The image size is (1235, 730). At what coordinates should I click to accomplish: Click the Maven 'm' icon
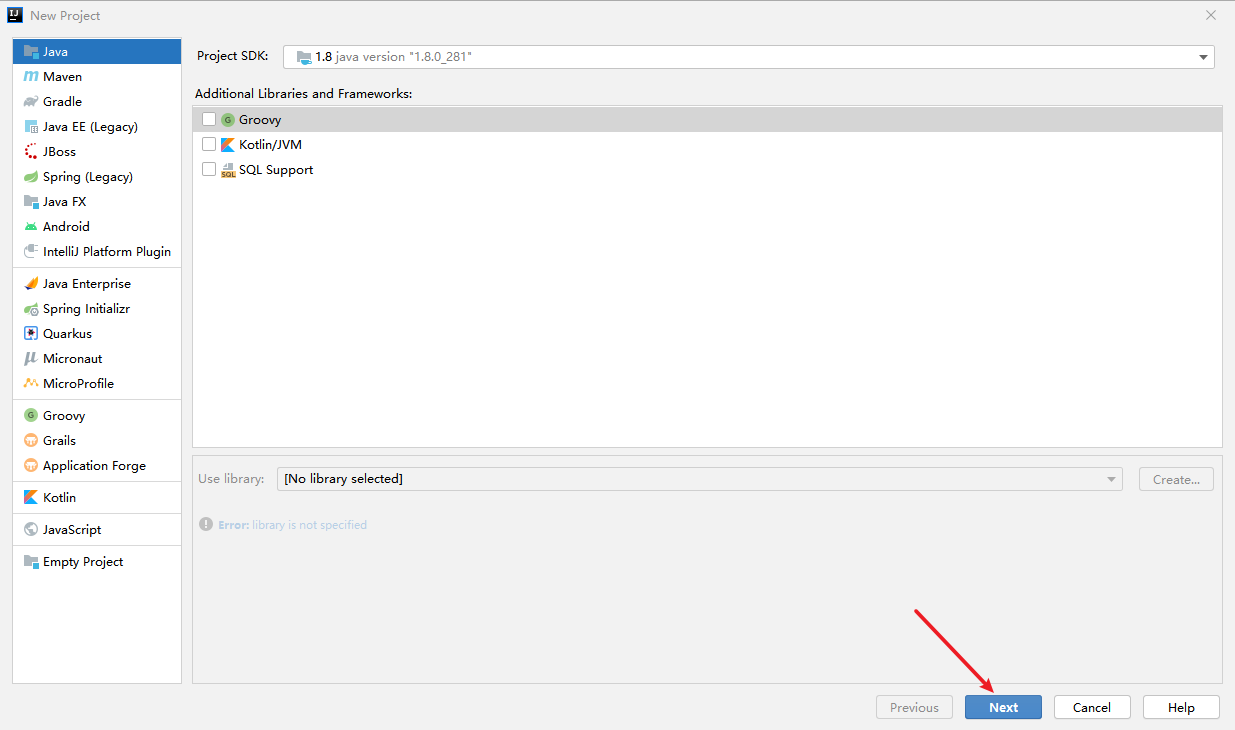point(31,76)
